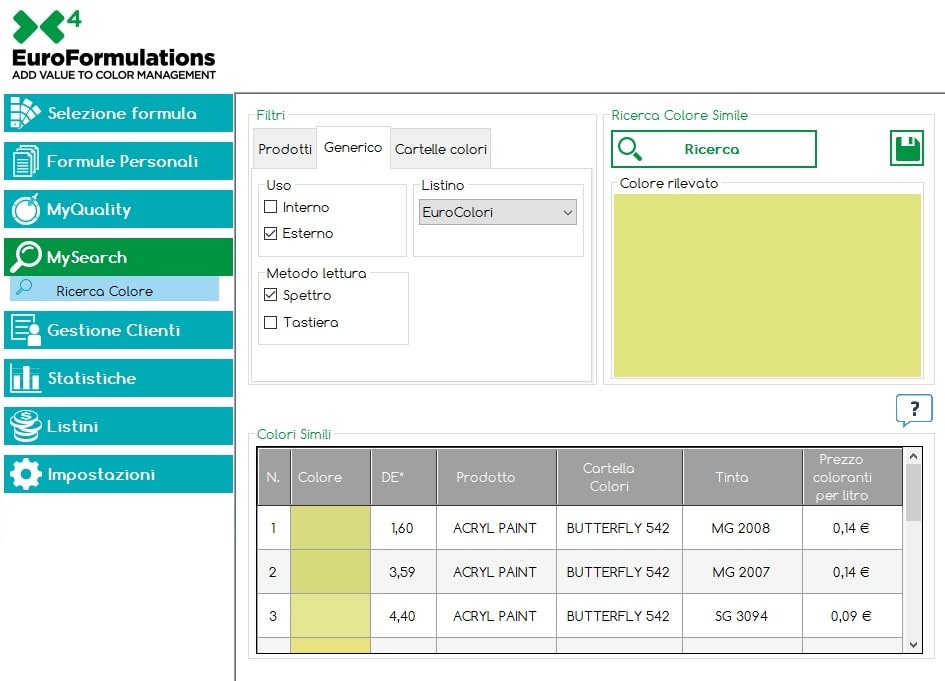This screenshot has width=945, height=681.
Task: Click DE value 4,40
Action: point(403,616)
